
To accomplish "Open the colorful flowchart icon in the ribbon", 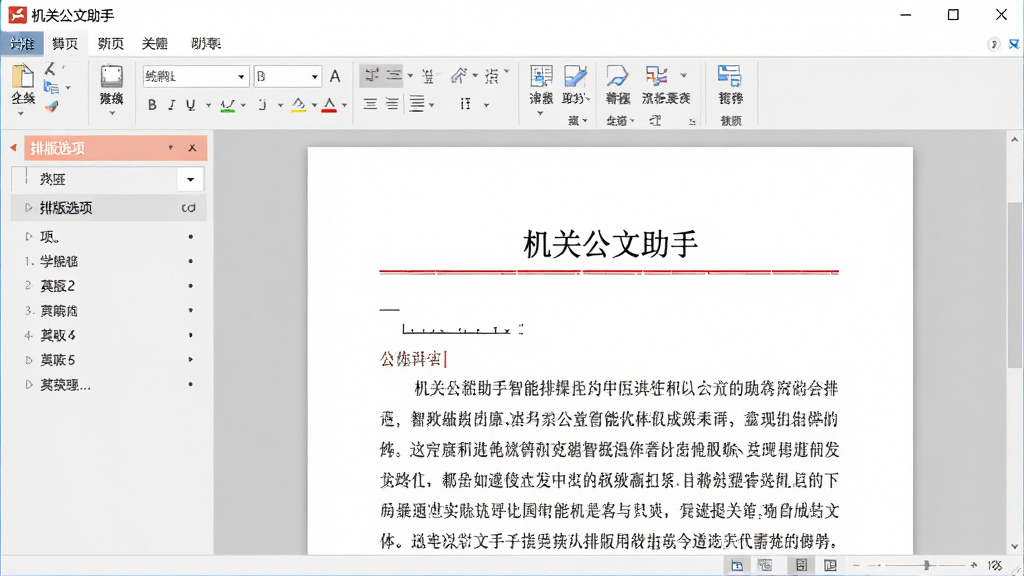I will pos(656,76).
